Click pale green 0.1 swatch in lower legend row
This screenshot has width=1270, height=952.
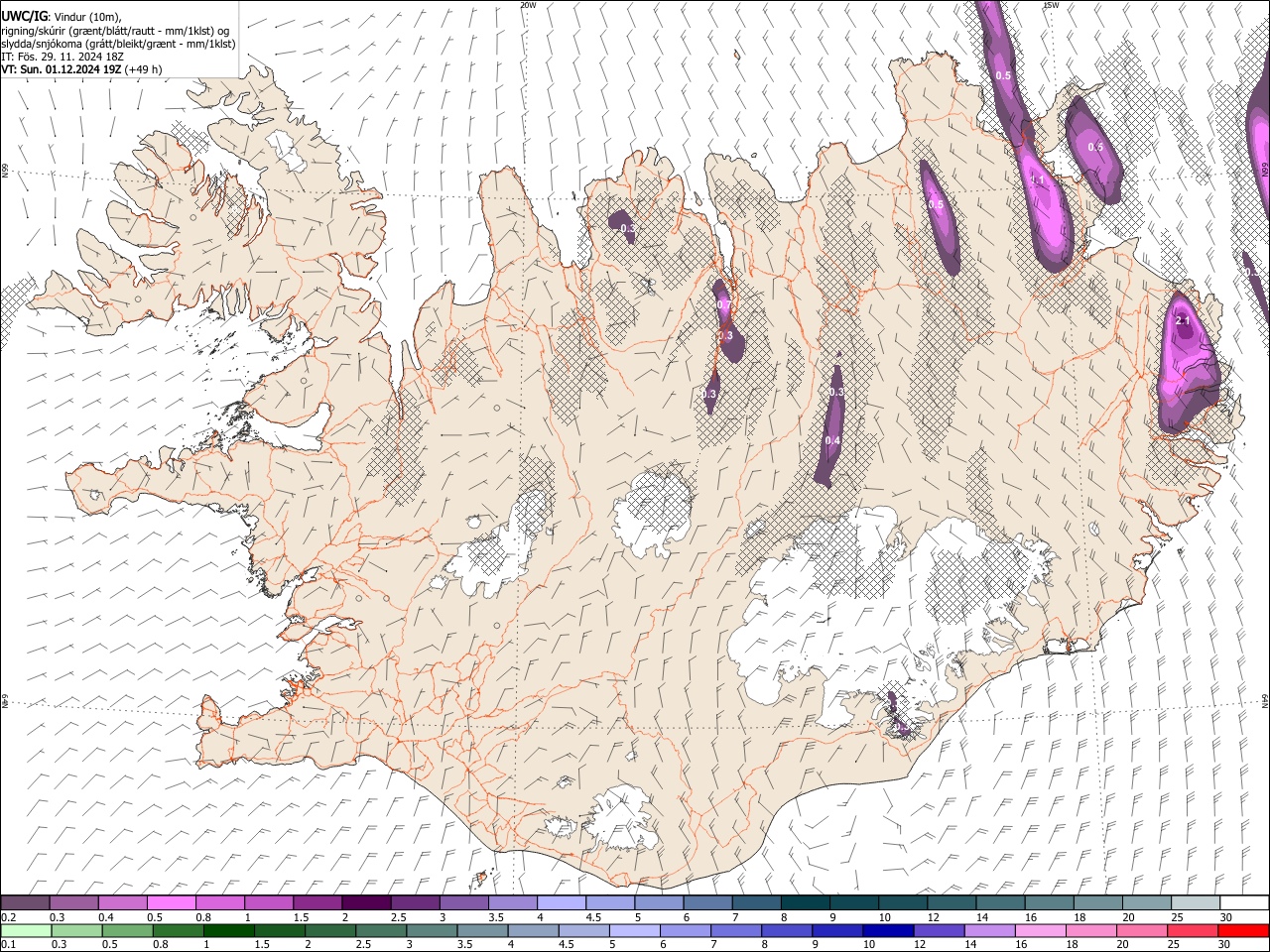click(x=27, y=931)
